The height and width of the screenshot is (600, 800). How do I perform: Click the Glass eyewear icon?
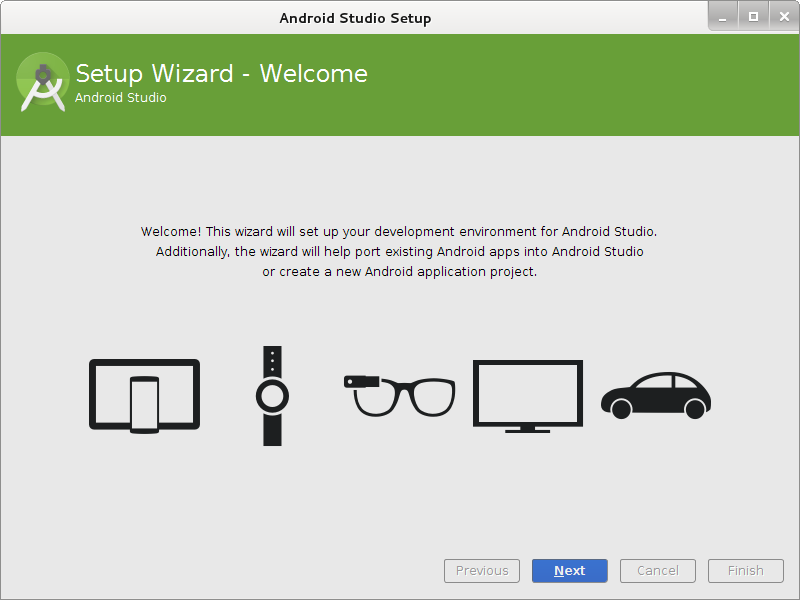[x=399, y=396]
